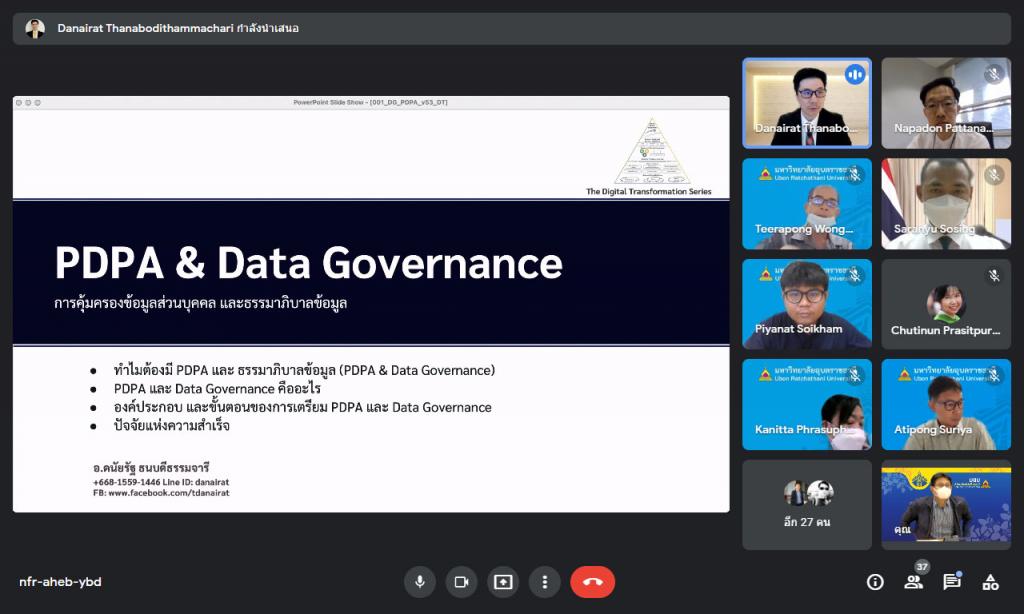1024x614 pixels.
Task: Open the more options menu
Action: coord(544,582)
